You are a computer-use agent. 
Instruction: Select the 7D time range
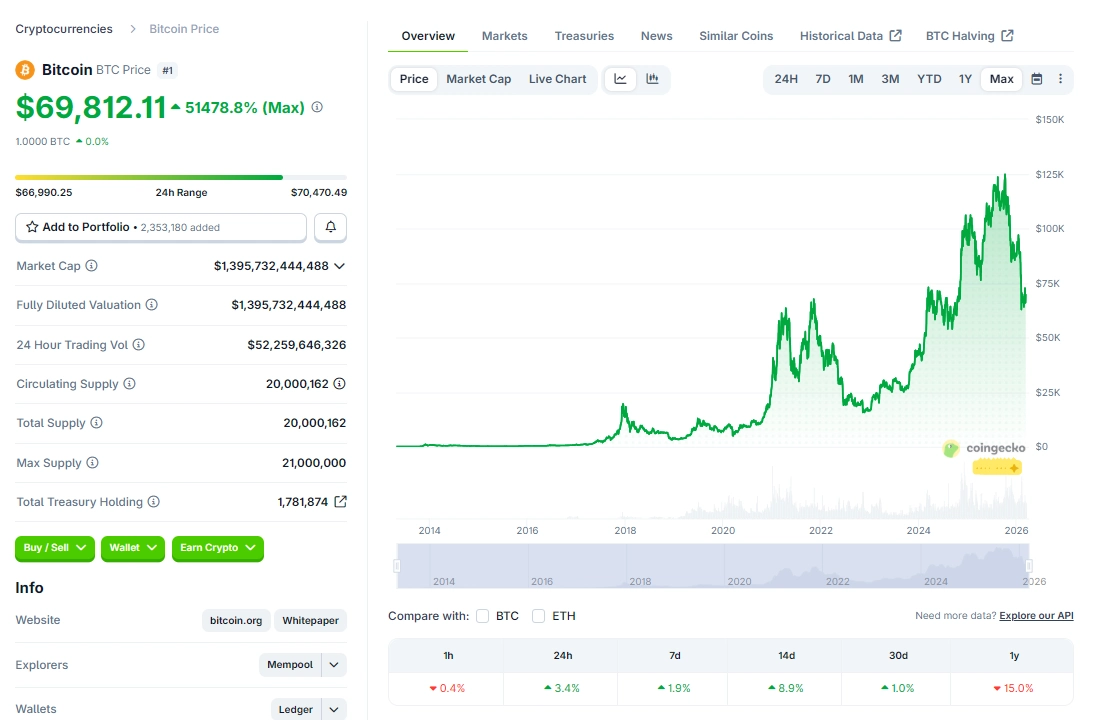pos(822,78)
